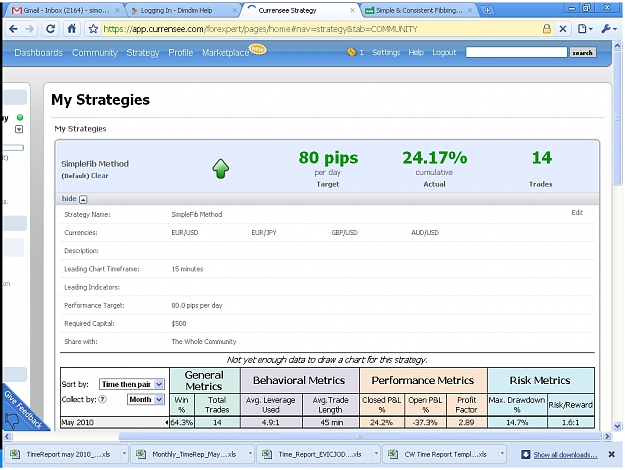Open the wrench tools menu
The height and width of the screenshot is (470, 625).
[609, 29]
